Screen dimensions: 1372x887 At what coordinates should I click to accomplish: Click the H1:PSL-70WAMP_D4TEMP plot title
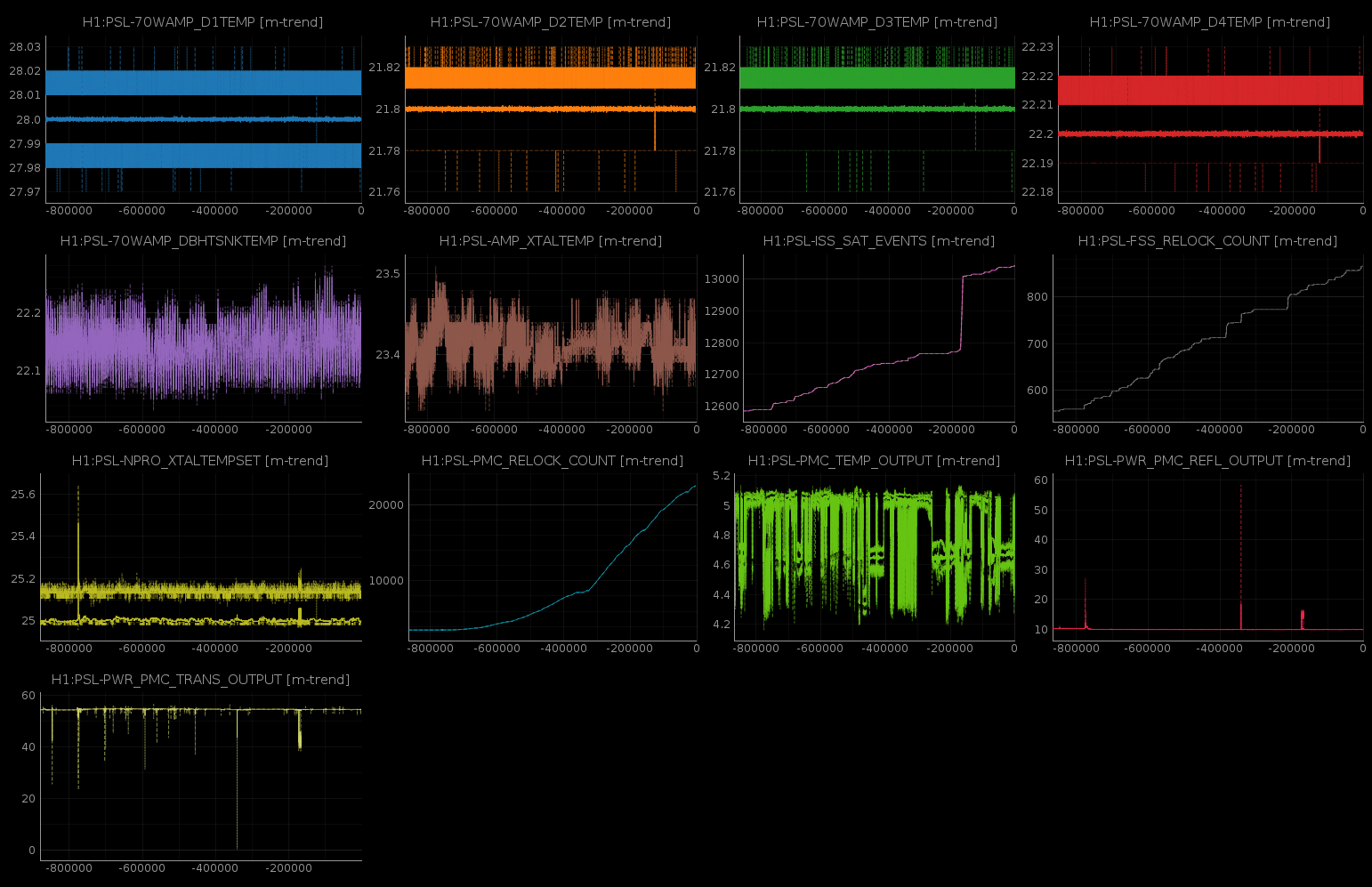1210,22
